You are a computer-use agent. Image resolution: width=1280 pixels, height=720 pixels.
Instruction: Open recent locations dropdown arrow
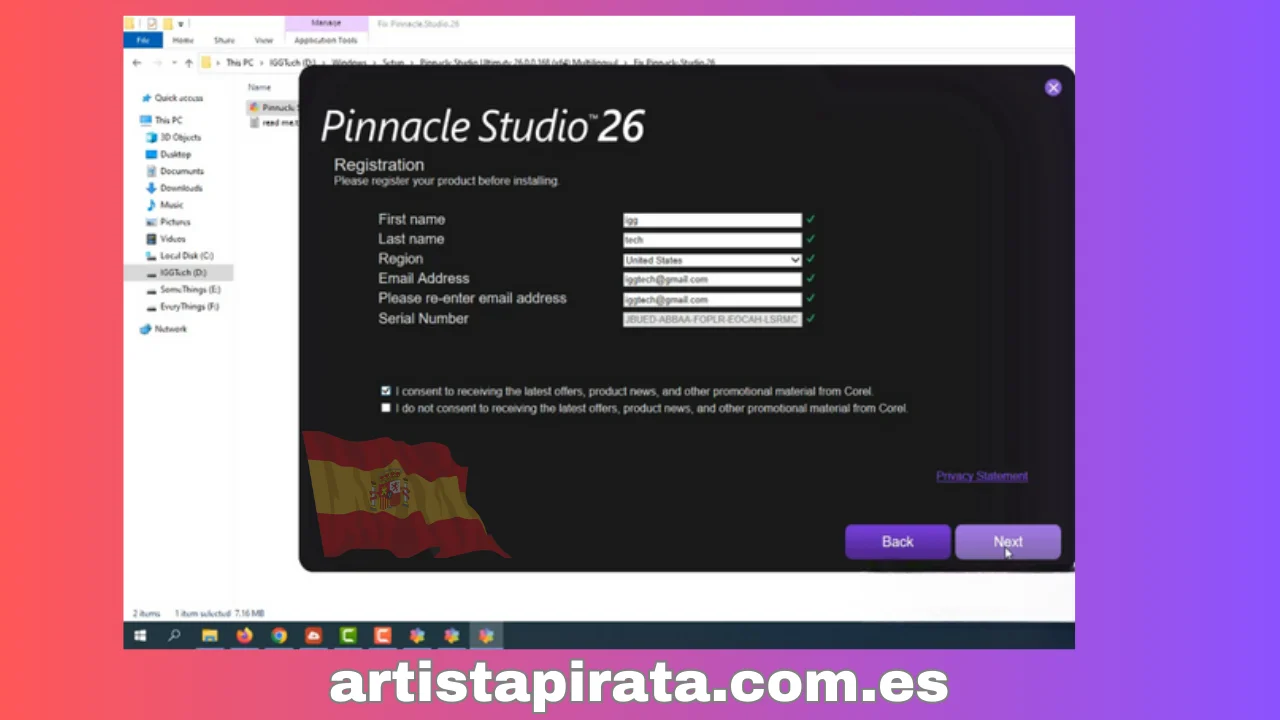[x=174, y=62]
